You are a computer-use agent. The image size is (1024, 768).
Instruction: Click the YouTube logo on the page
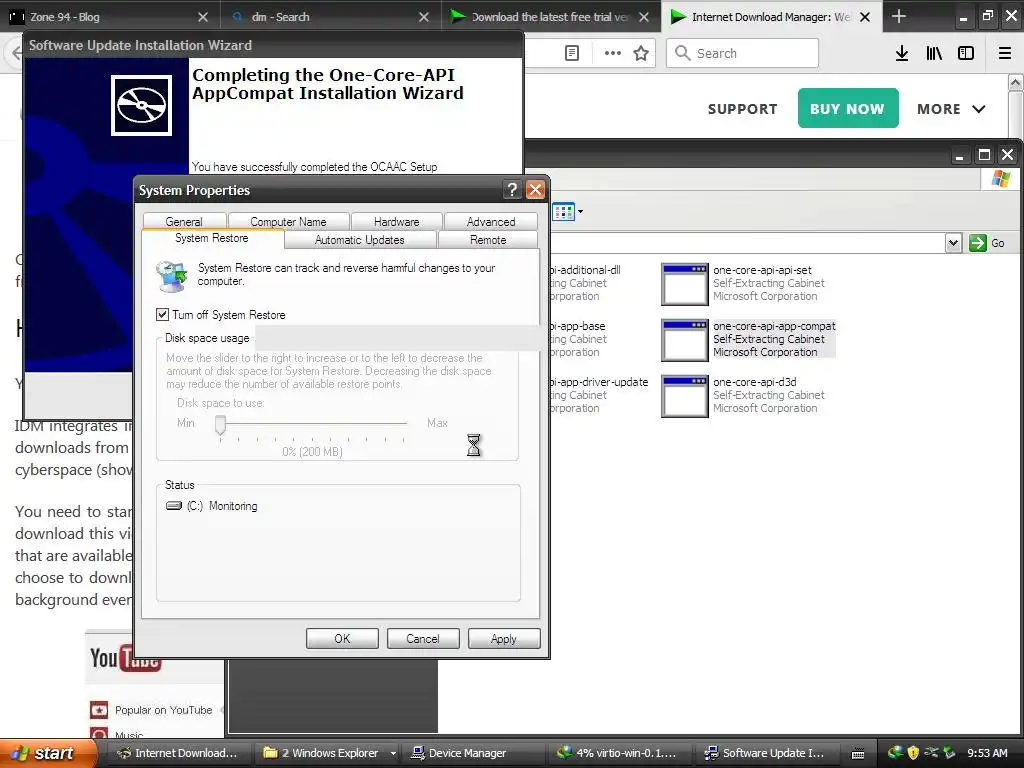pos(125,658)
